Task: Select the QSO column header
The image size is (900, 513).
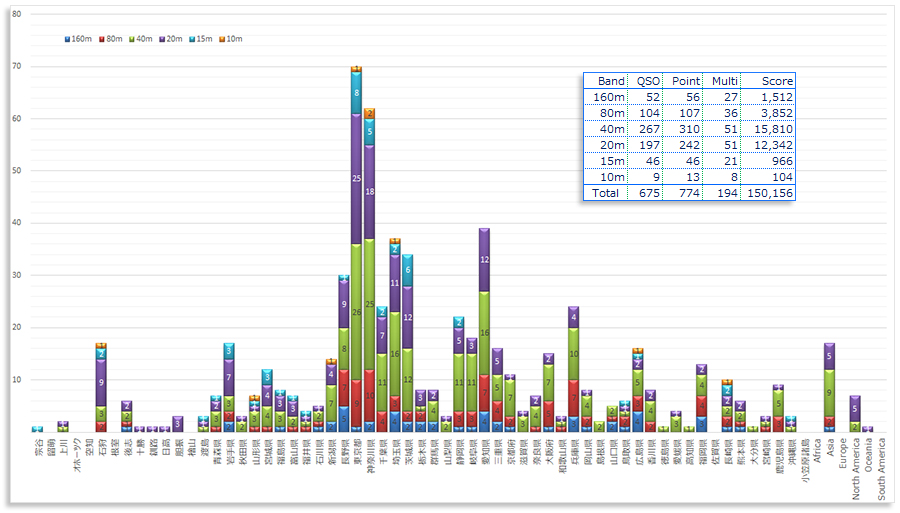Action: coord(648,81)
